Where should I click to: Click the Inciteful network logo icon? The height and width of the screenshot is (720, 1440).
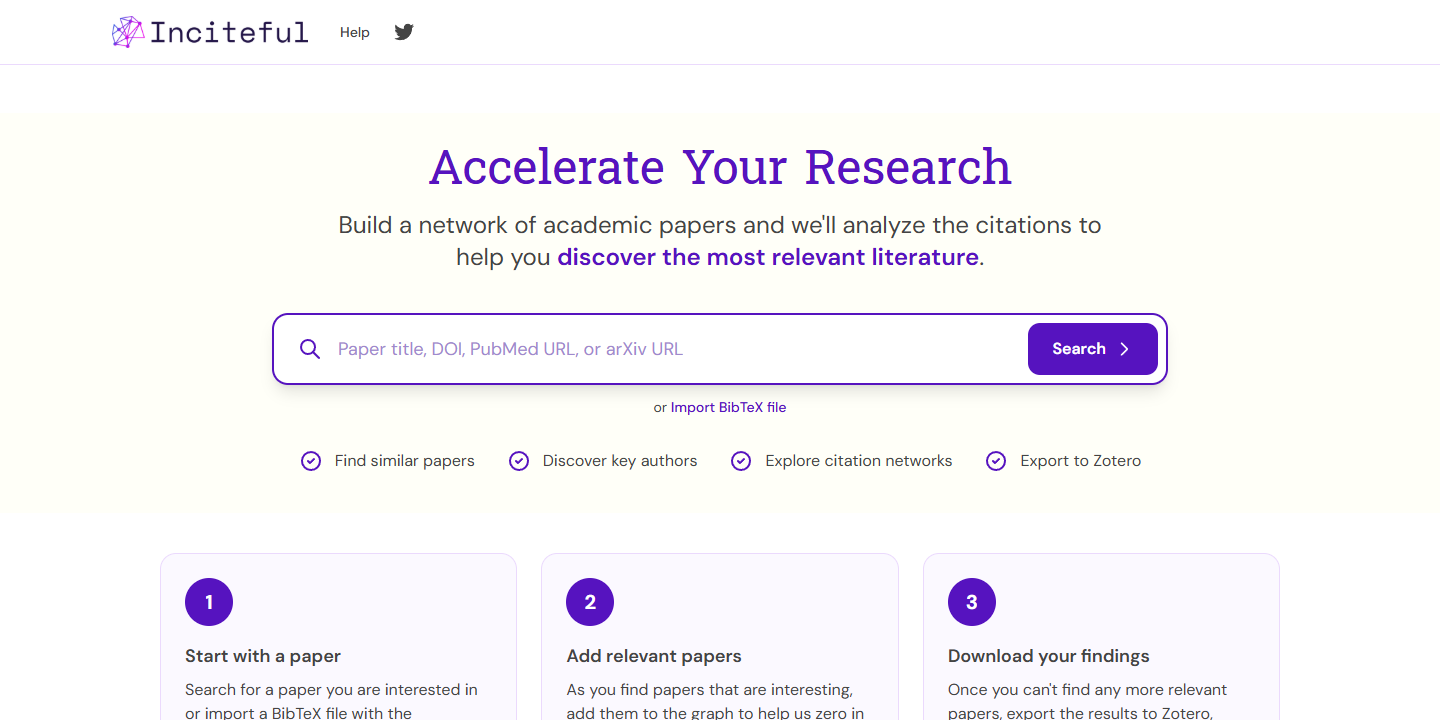click(x=128, y=32)
